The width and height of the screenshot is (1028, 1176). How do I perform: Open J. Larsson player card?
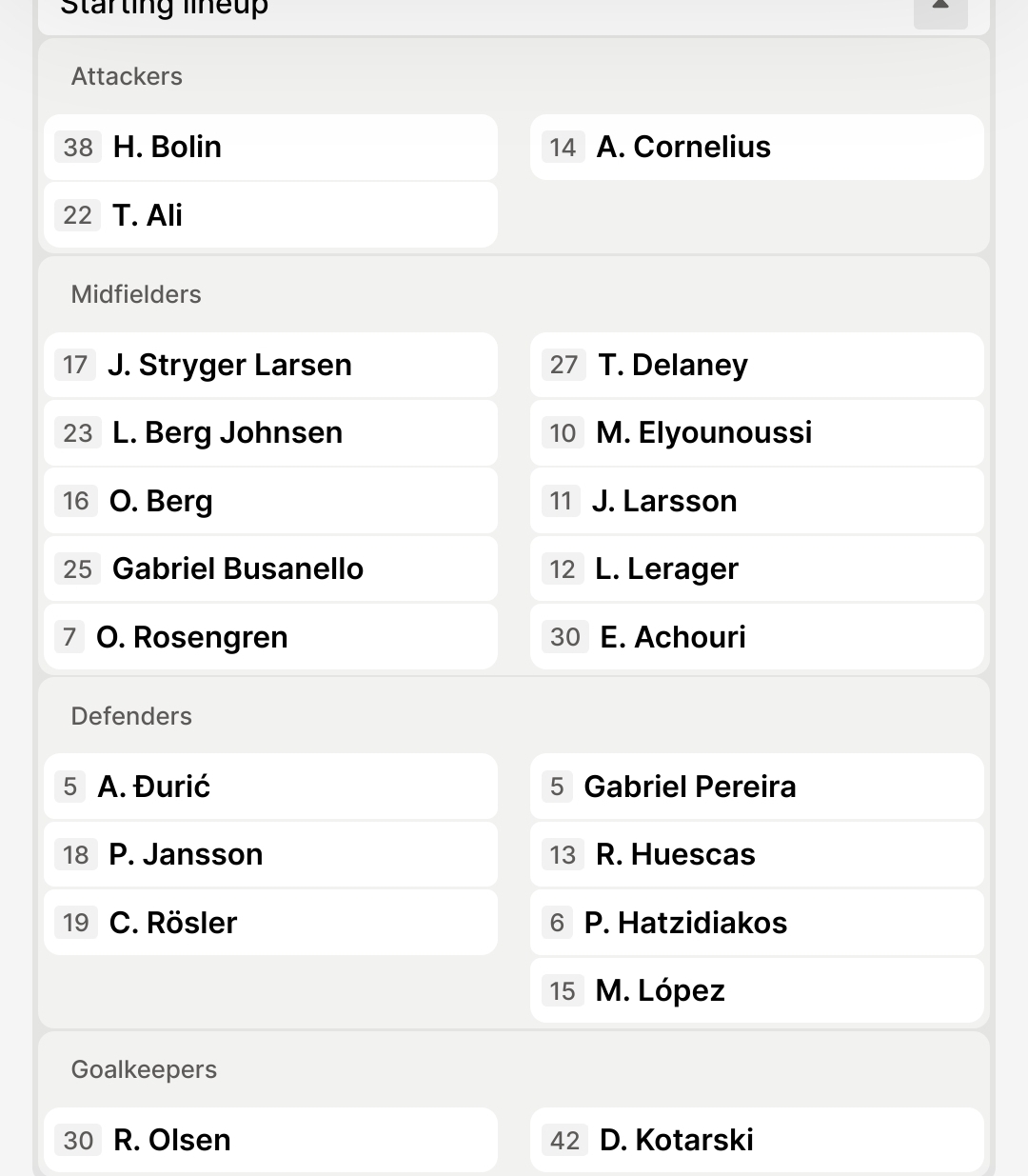[757, 501]
